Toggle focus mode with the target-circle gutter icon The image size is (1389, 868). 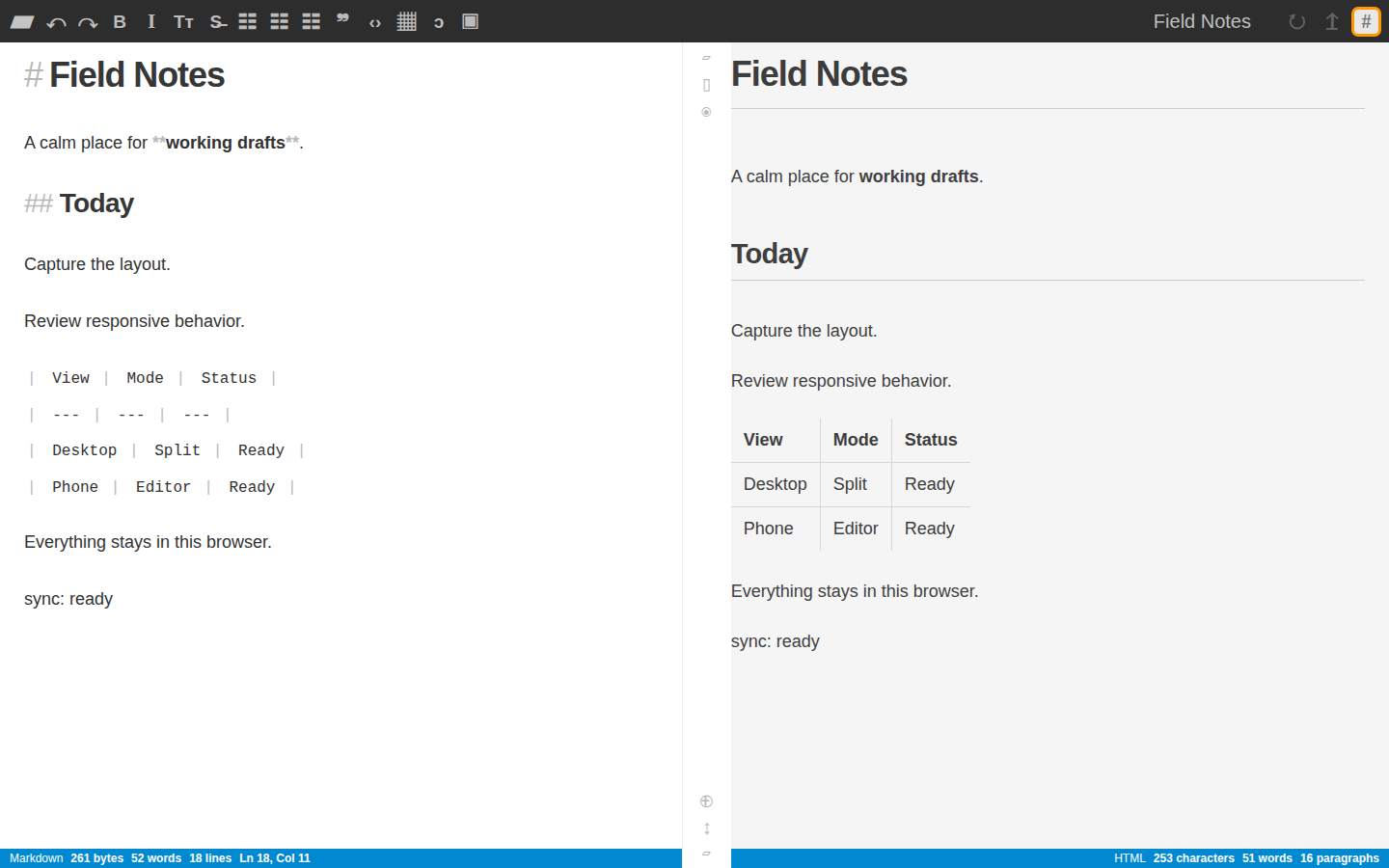click(706, 112)
